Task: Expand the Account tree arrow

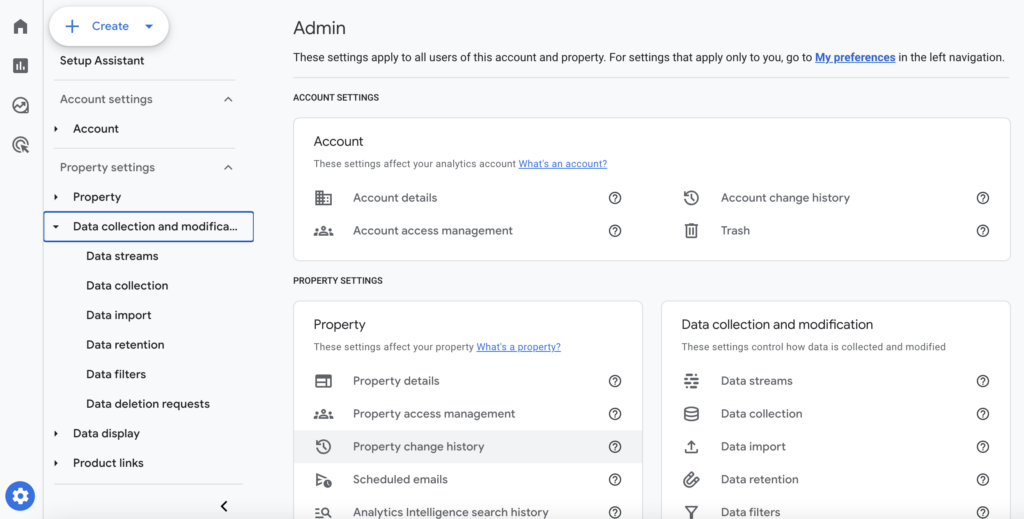Action: 56,129
